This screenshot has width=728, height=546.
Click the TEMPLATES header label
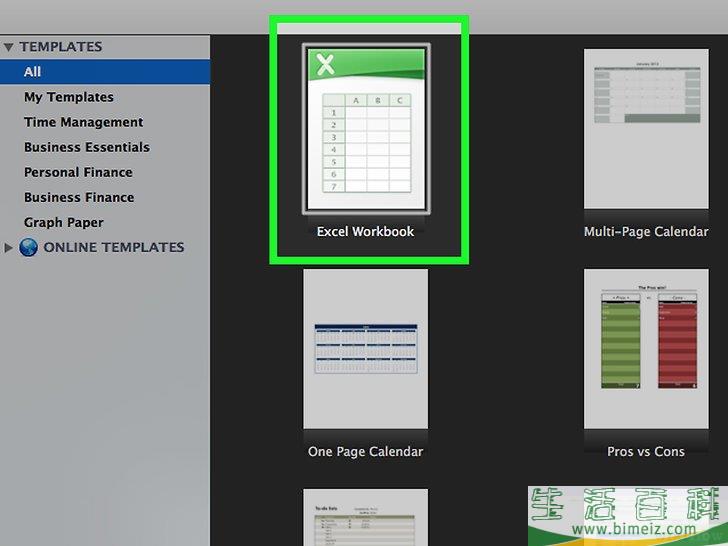coord(61,47)
